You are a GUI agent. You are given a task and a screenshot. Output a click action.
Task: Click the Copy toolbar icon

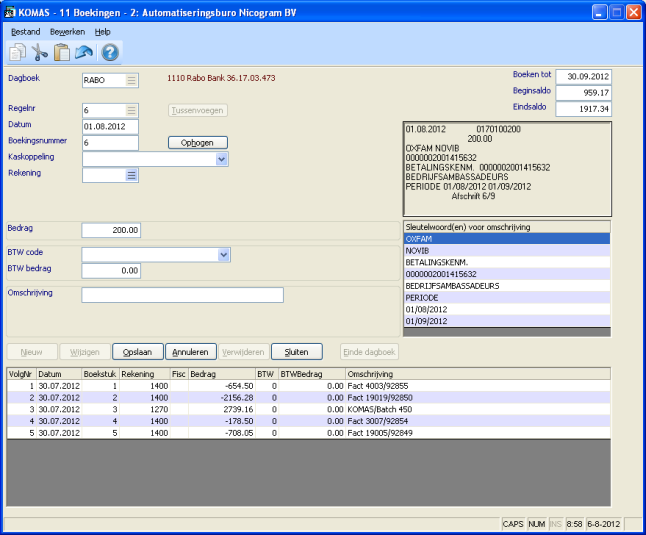17,53
